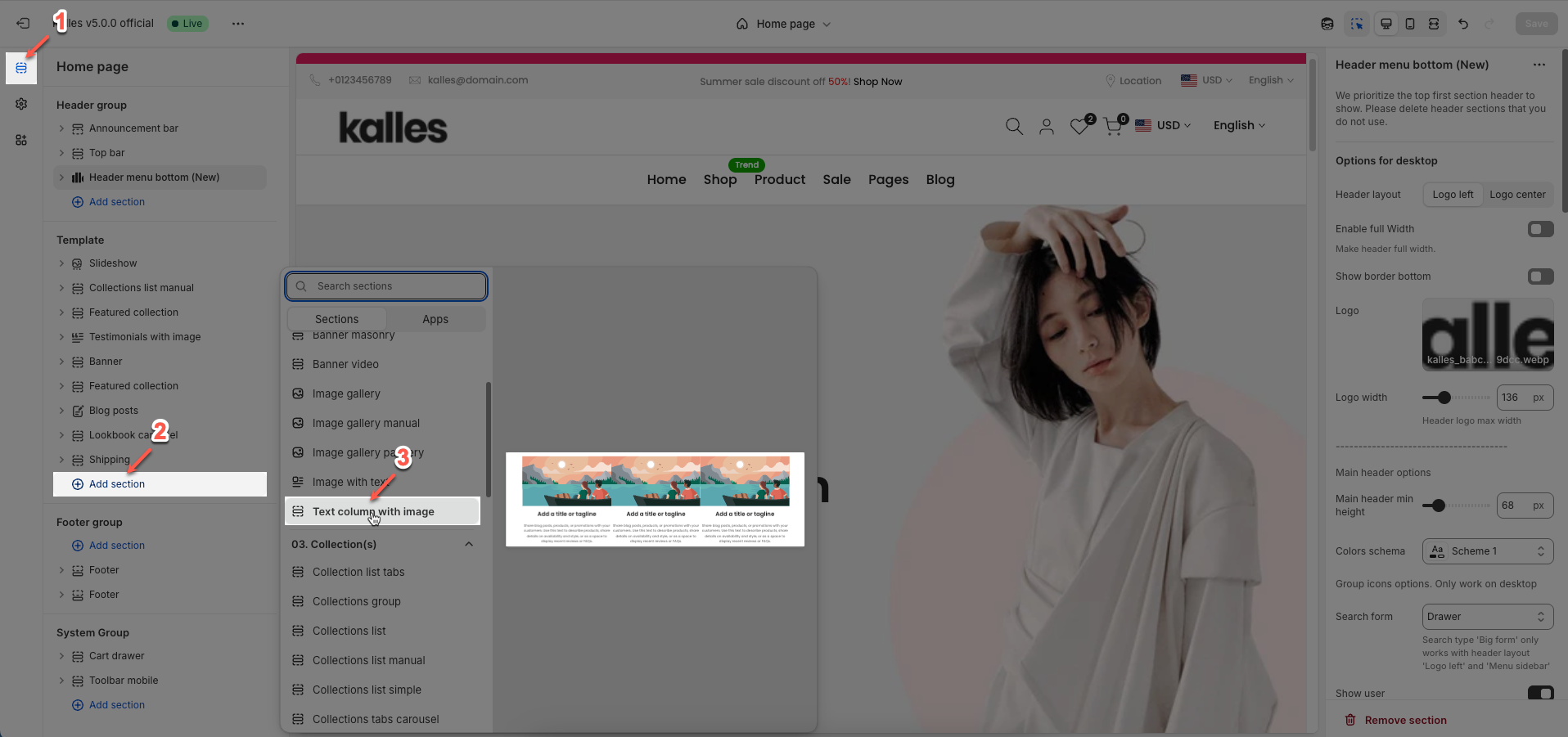Expand the Slideshow section
The height and width of the screenshot is (737, 1568).
point(61,263)
